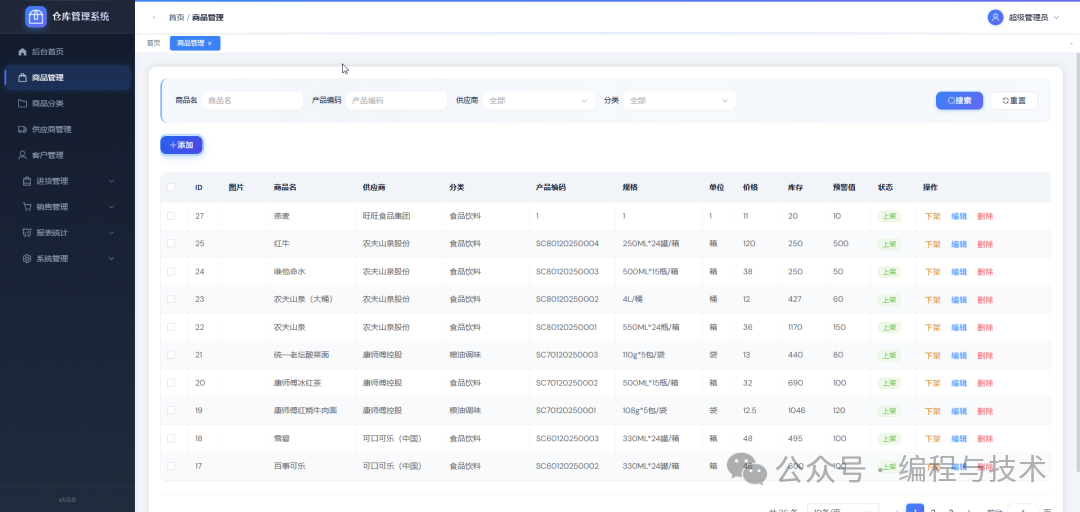Viewport: 1080px width, 512px height.
Task: Tick the checkbox for ID 22 row
Action: point(171,327)
